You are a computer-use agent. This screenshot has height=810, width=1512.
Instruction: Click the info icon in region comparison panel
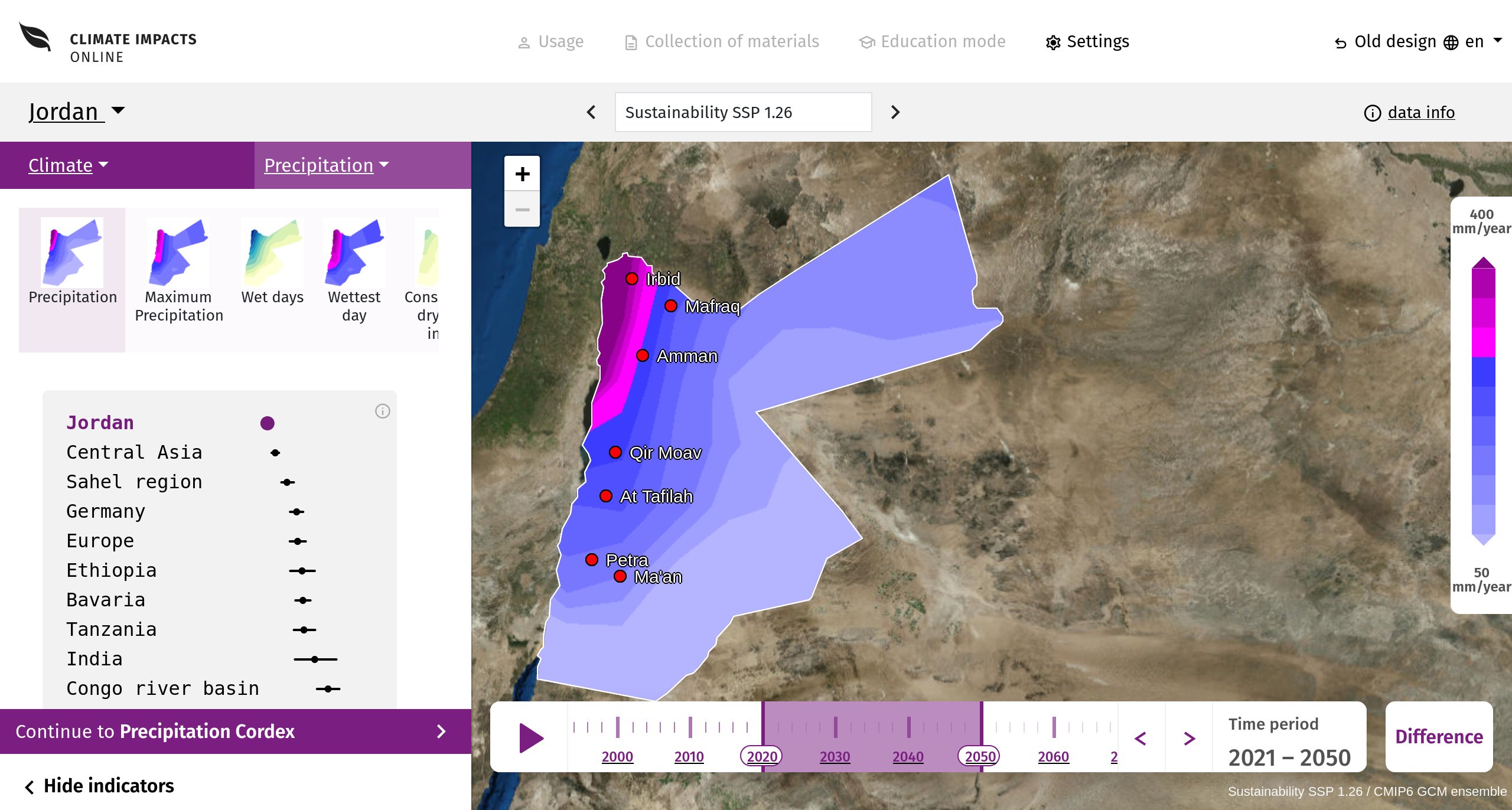click(x=383, y=411)
